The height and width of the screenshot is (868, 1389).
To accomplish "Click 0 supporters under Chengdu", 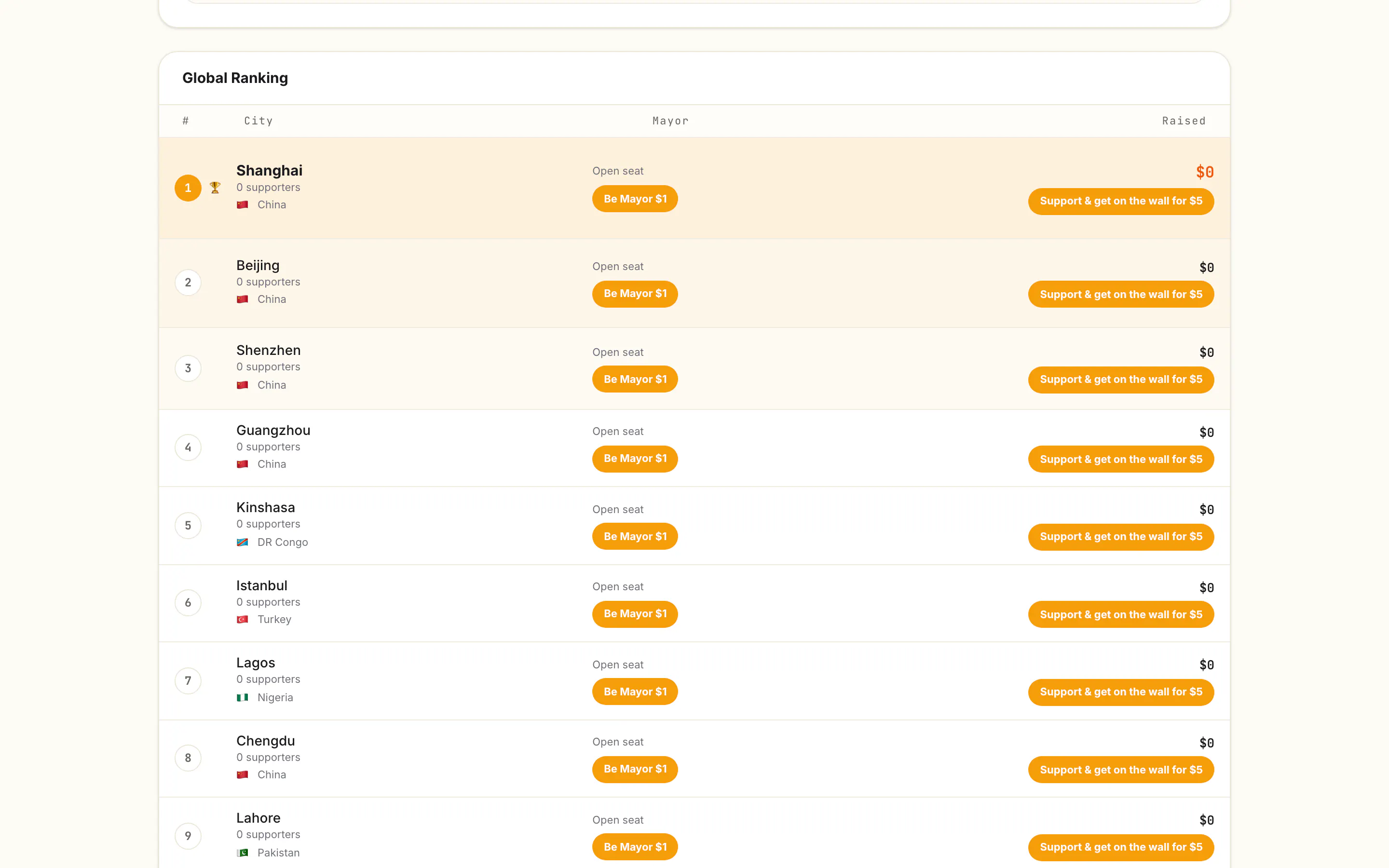I will click(x=268, y=757).
